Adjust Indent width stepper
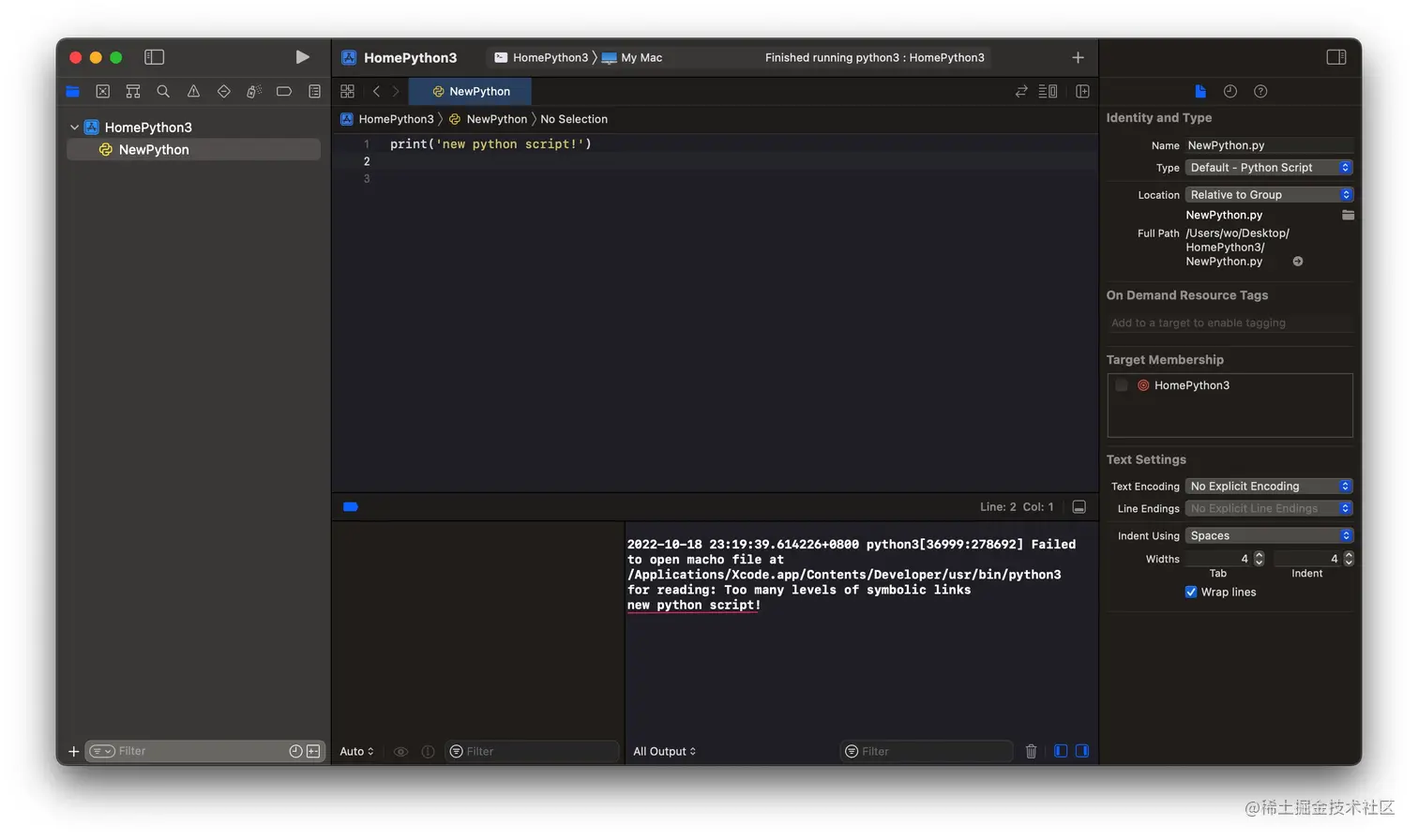The image size is (1418, 840). tap(1349, 558)
